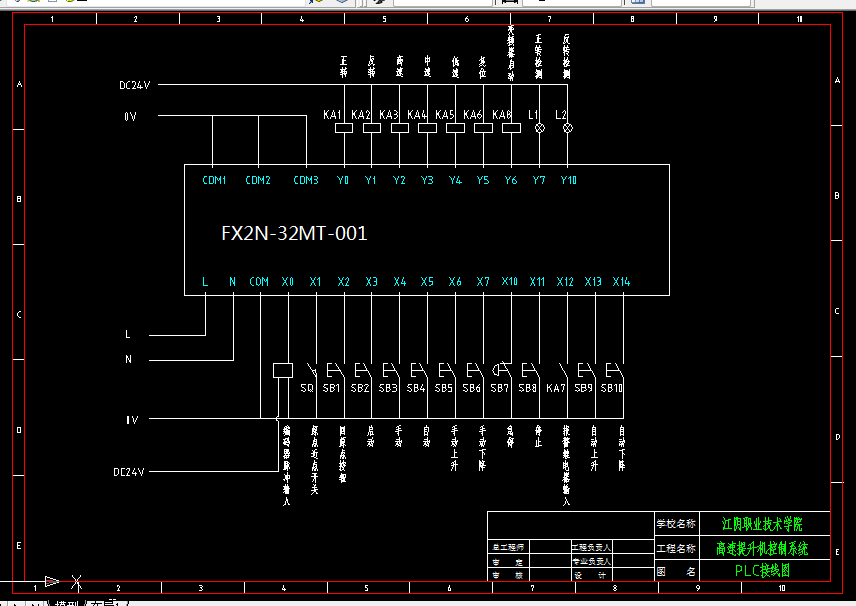The height and width of the screenshot is (606, 856).
Task: Pick the KA5 relay label
Action: click(444, 115)
